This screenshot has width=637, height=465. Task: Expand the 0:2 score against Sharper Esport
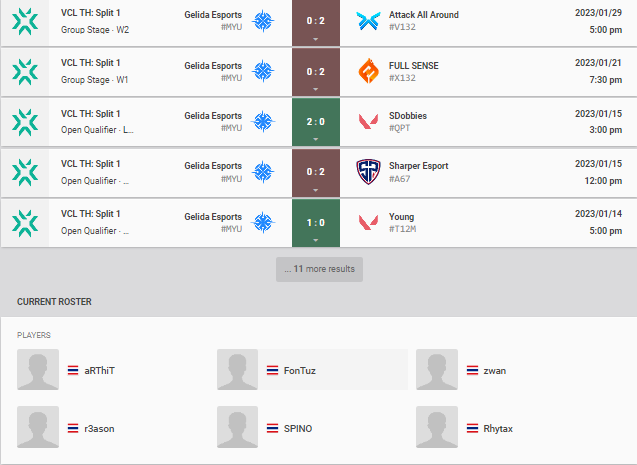316,173
